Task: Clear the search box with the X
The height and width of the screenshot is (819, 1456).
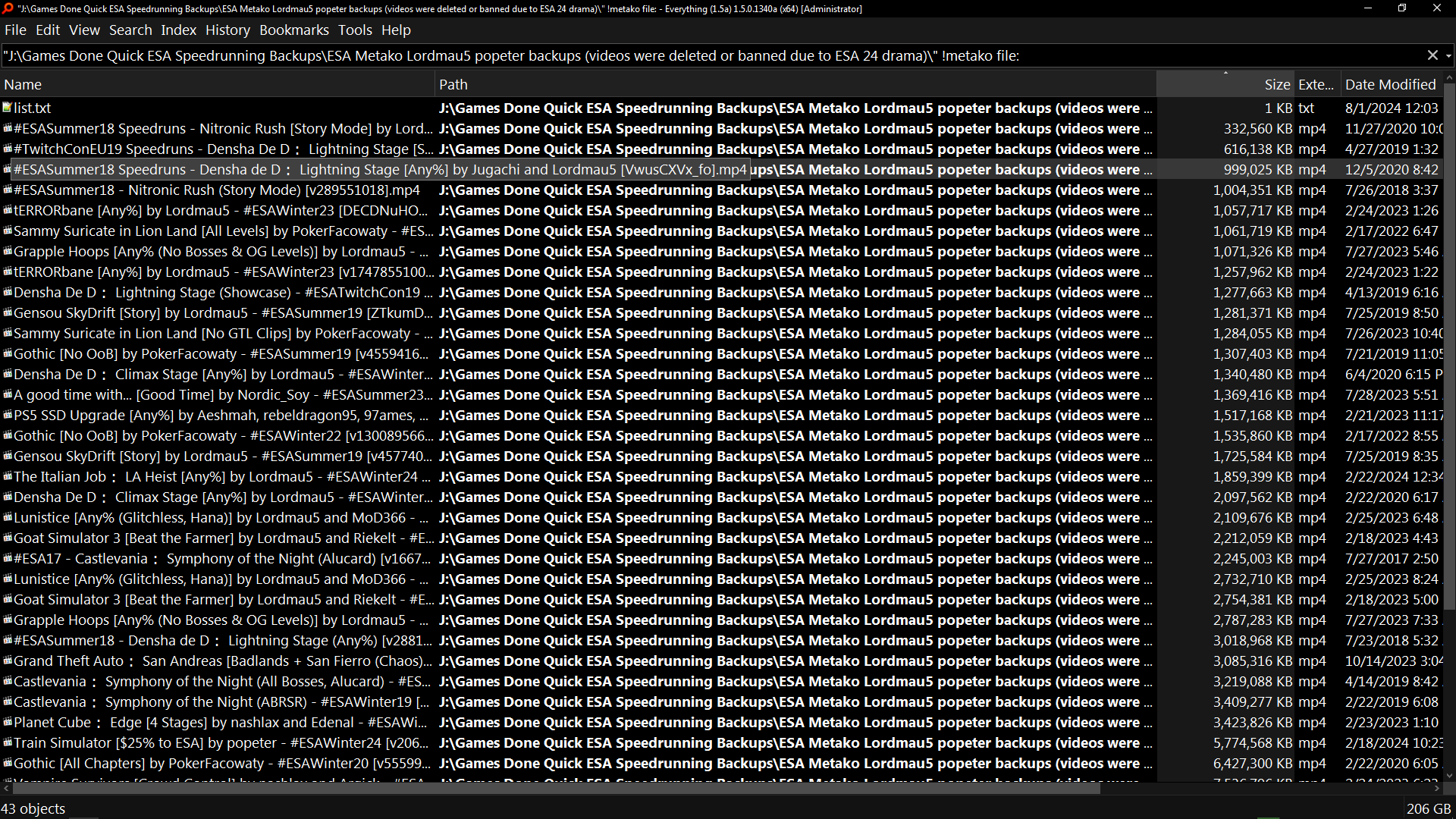Action: click(1432, 55)
